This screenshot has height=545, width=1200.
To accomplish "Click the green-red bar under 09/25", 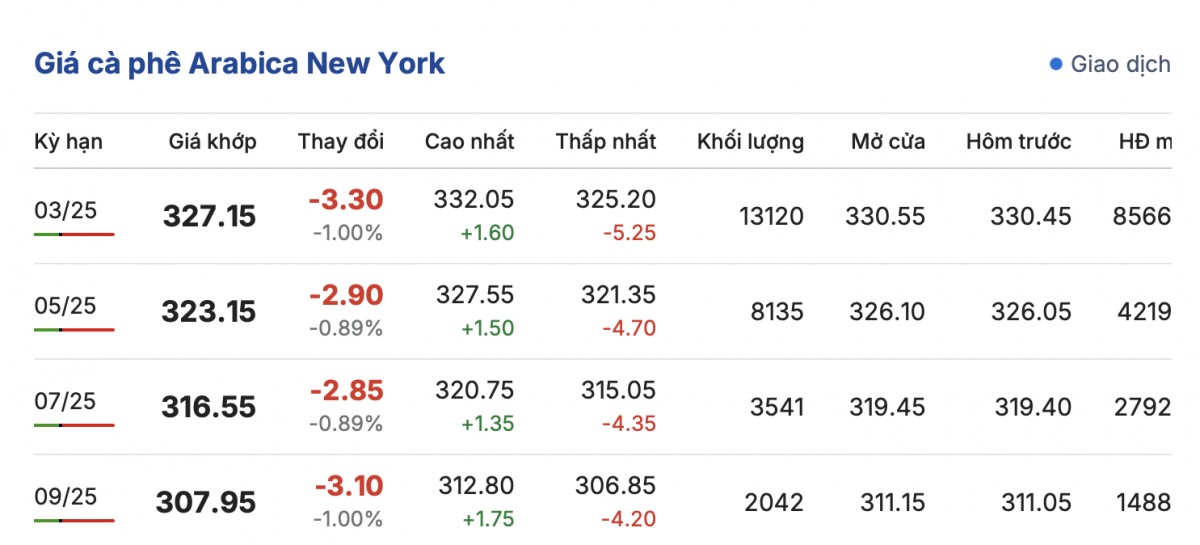I will tap(74, 520).
